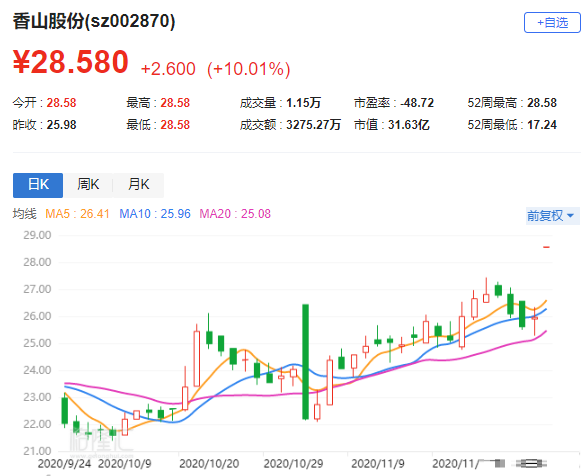Click the 29.00 price axis label
The image size is (586, 476).
click(37, 235)
